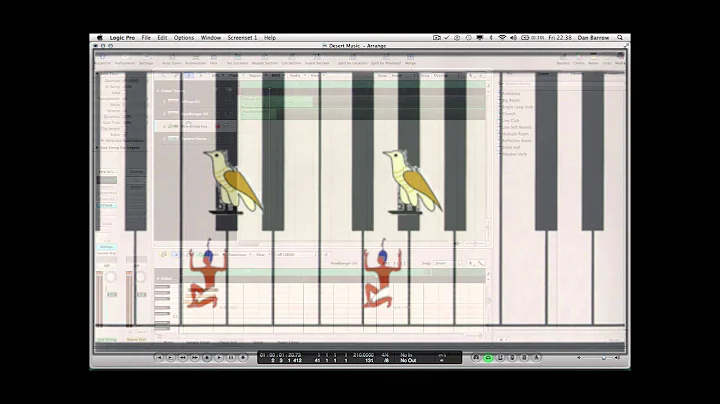Click the Pause transport button
720x404 pixels.
[231, 357]
